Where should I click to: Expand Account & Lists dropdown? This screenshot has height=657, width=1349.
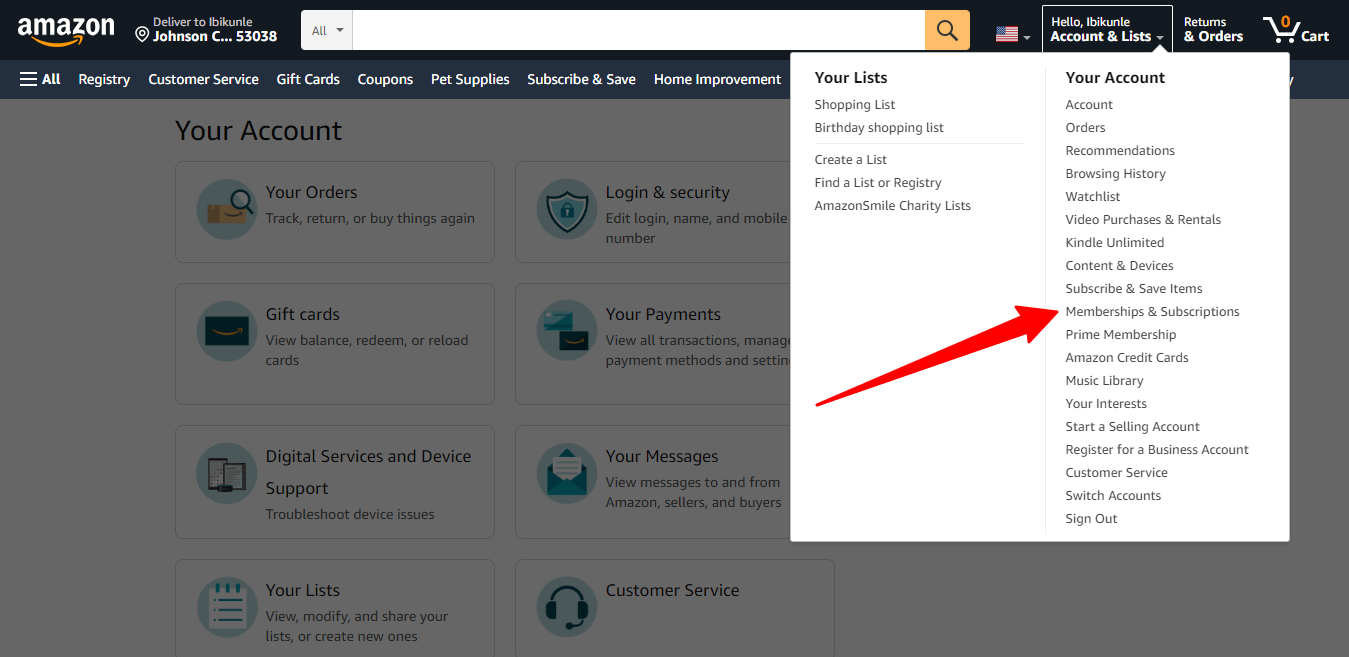click(x=1107, y=30)
